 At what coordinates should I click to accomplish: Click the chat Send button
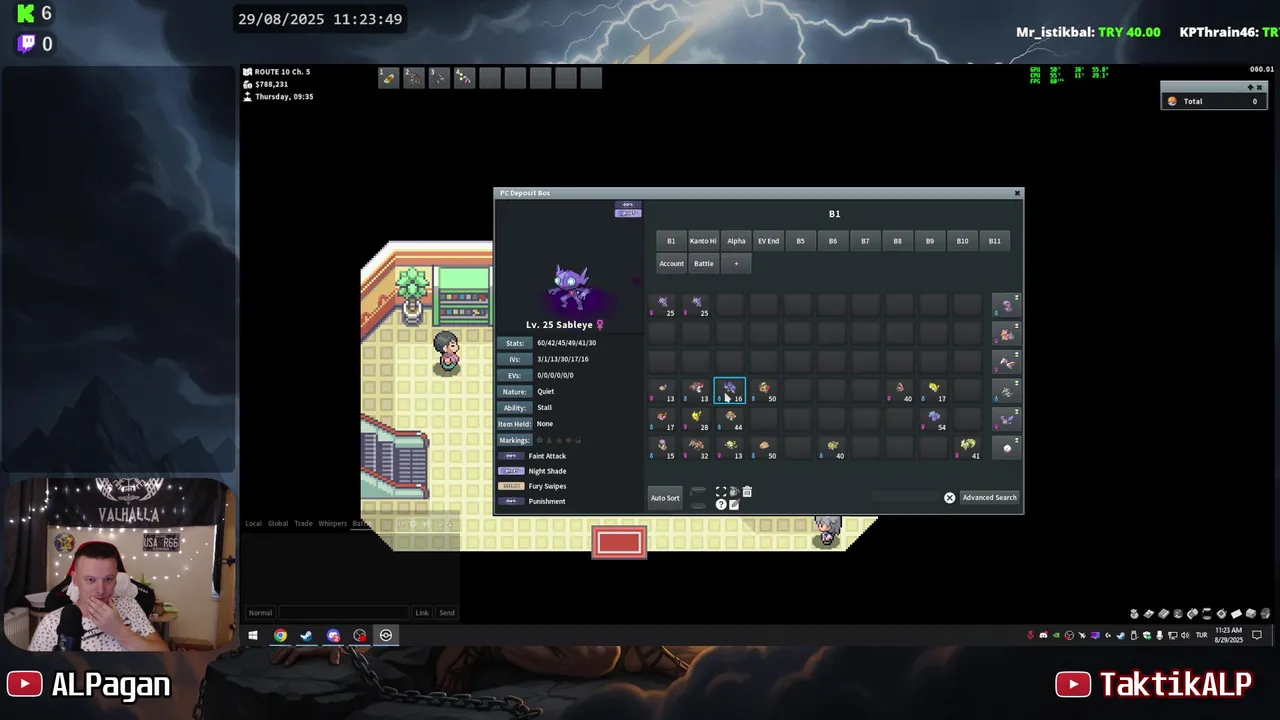pyautogui.click(x=447, y=613)
